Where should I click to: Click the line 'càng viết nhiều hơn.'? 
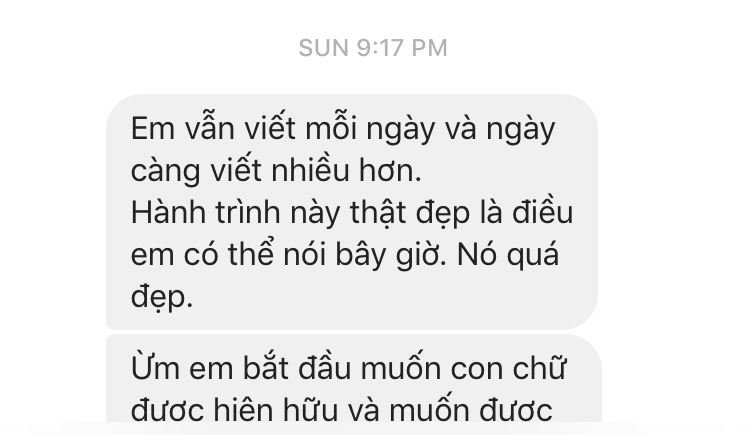click(276, 171)
